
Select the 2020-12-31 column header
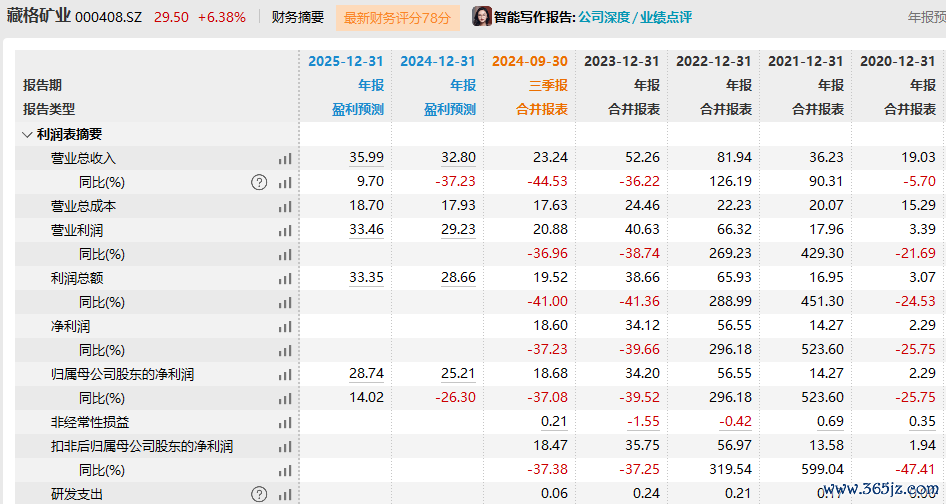(898, 62)
